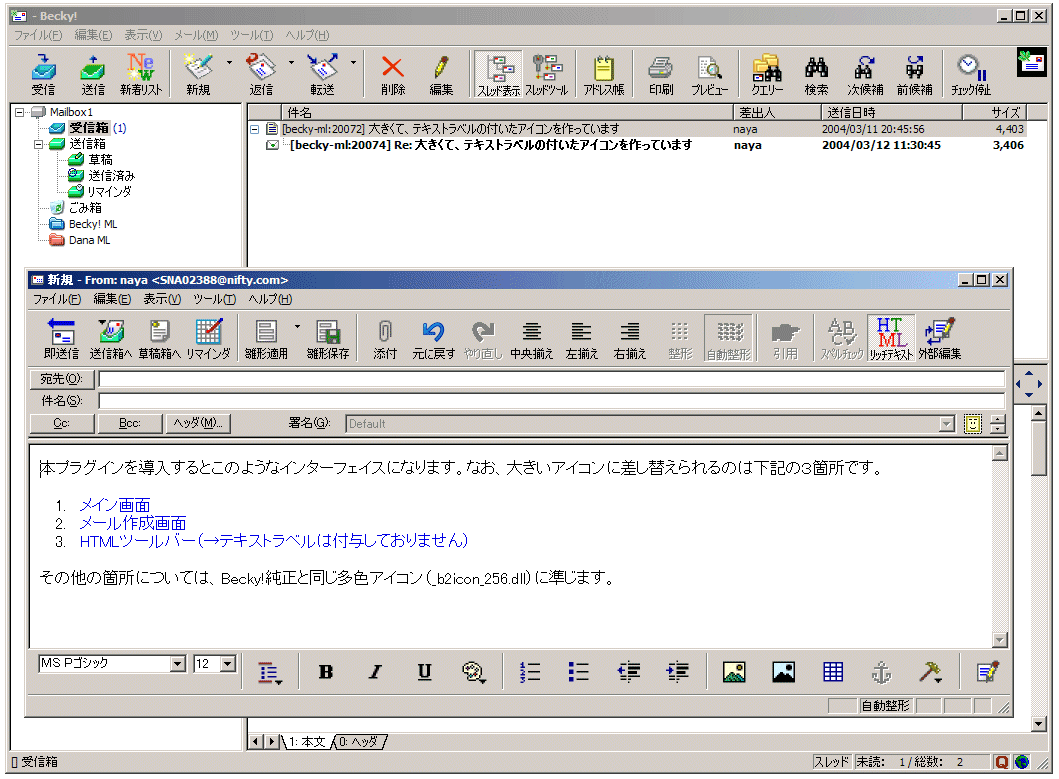Screen dimensions: 1059x779
Task: Open dropdown arrow beside 返信
Action: [x=291, y=63]
